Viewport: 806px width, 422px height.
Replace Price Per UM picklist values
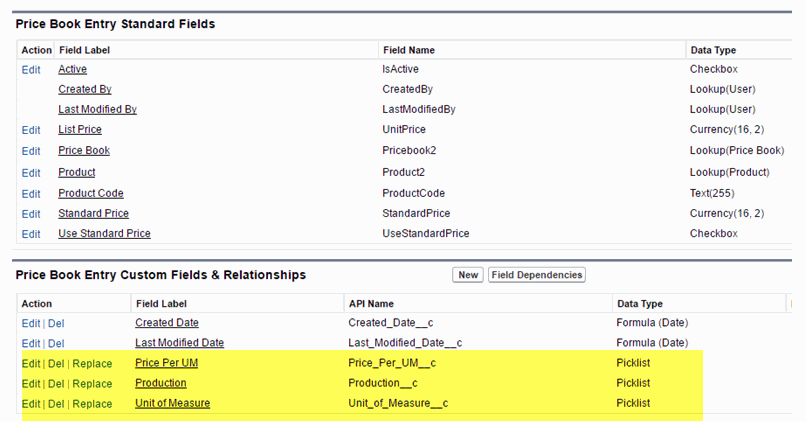point(92,363)
